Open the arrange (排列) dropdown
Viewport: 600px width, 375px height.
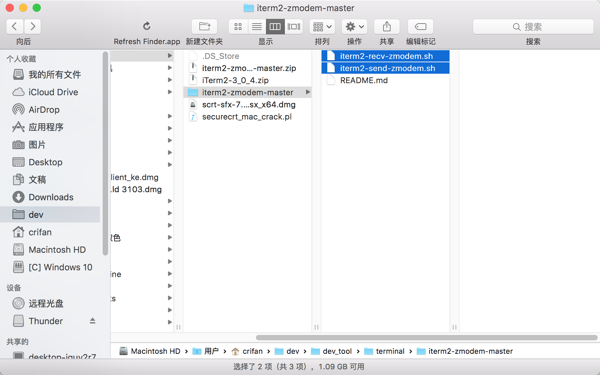click(322, 26)
